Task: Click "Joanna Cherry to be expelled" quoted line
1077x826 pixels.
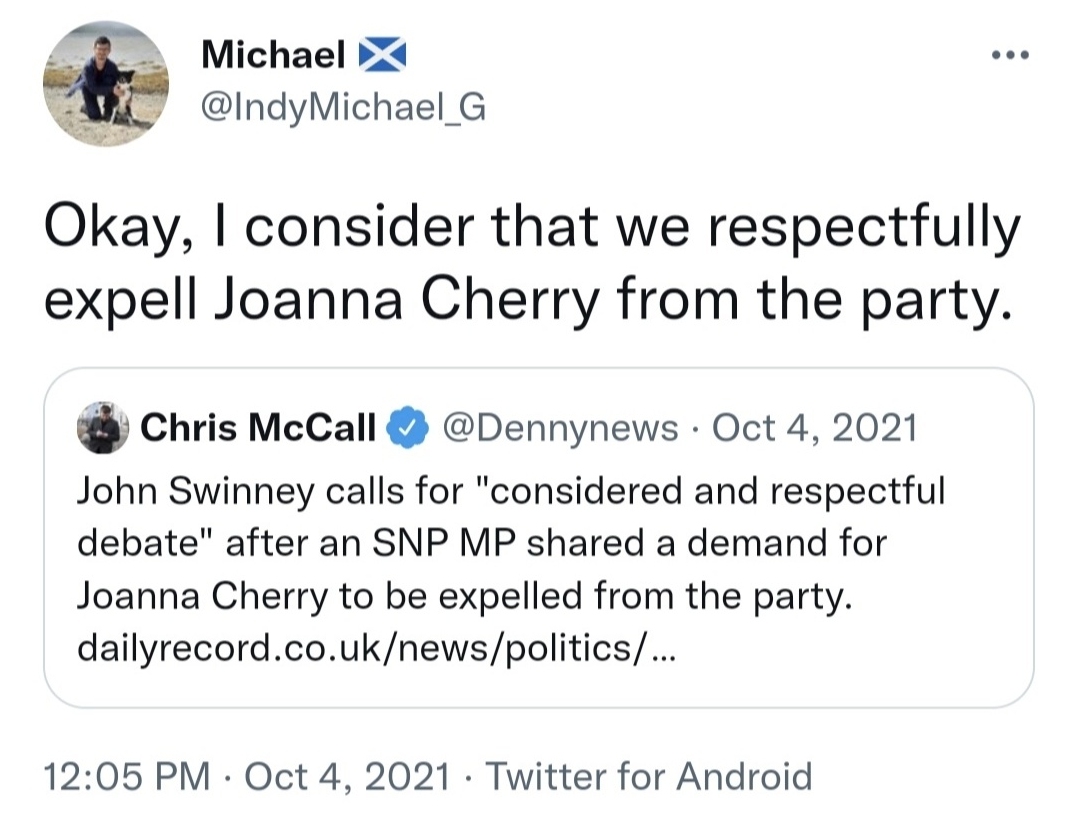Action: pyautogui.click(x=463, y=596)
